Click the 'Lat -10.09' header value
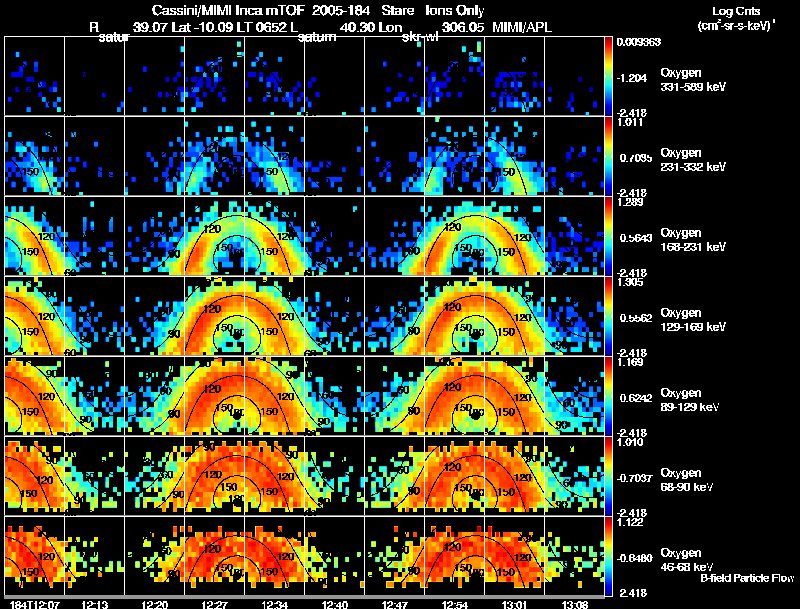800x609 pixels. tap(203, 27)
